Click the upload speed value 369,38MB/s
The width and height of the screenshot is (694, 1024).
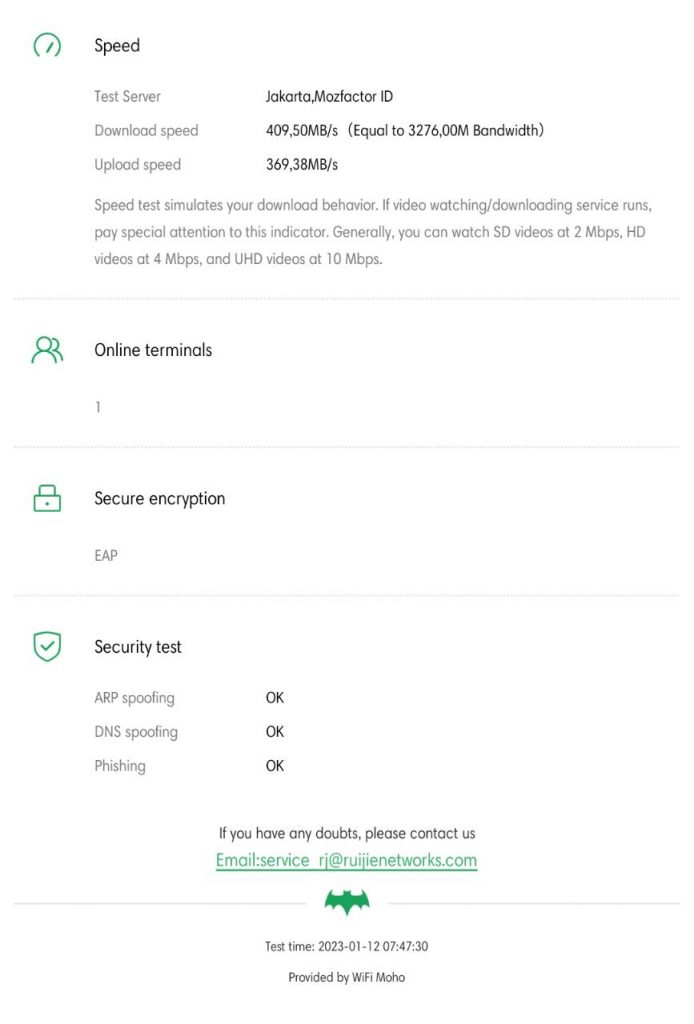301,164
